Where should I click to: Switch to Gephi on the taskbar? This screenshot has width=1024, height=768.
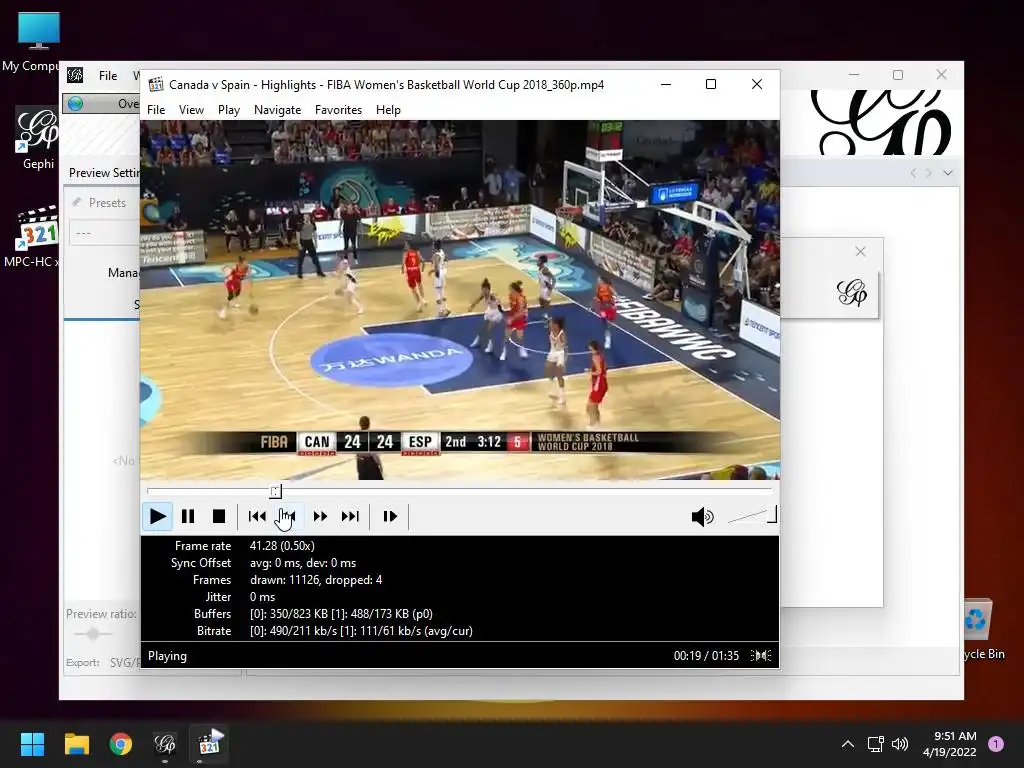[165, 744]
